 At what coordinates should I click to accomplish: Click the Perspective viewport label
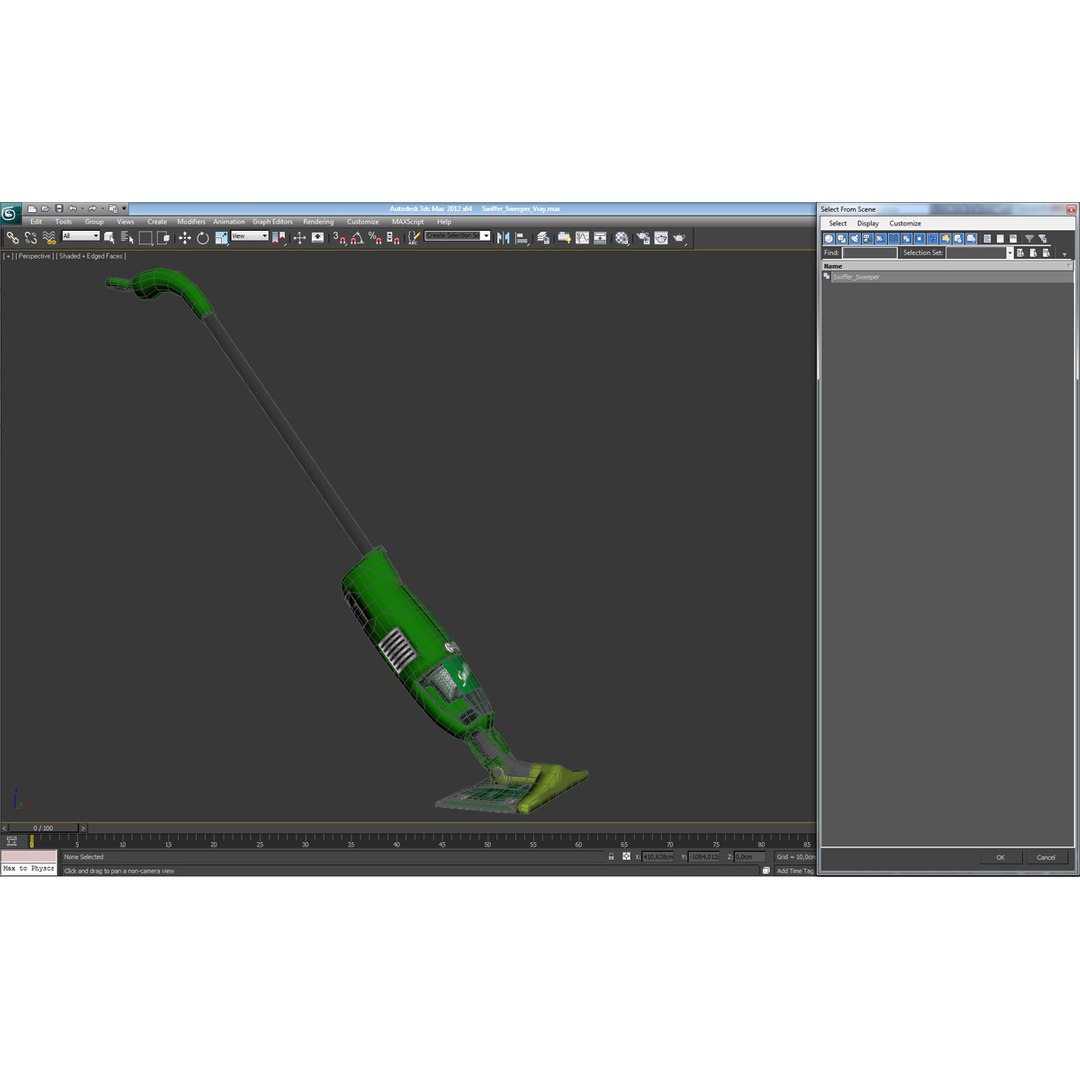34,256
